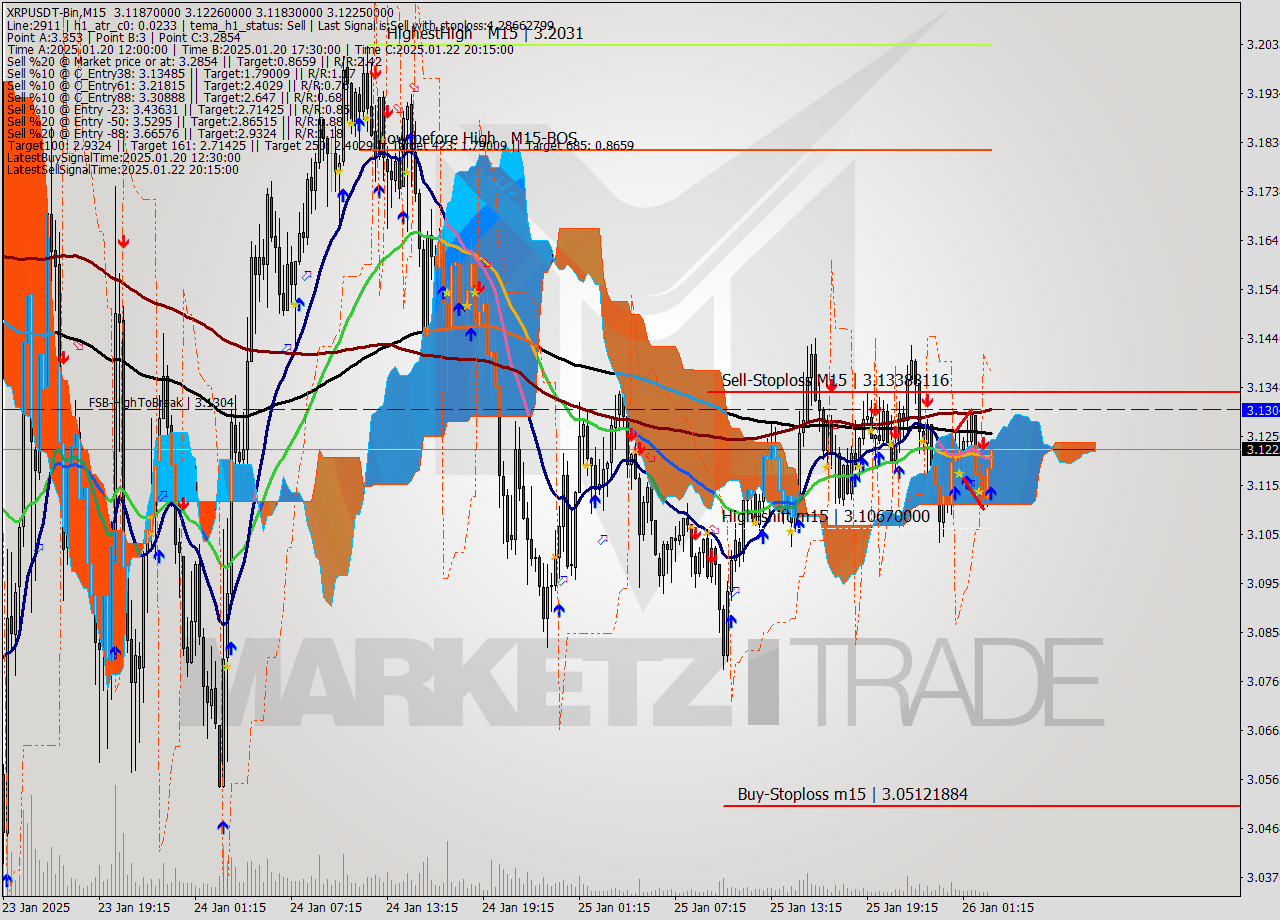Image resolution: width=1280 pixels, height=920 pixels.
Task: Click the '24 Jan 13:15' time axis label
Action: 422,908
